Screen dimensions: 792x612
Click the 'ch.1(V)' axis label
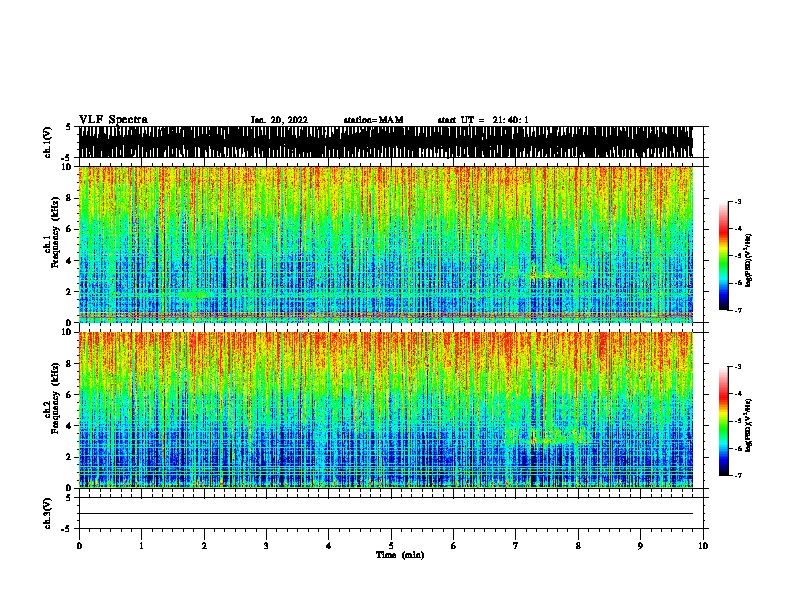point(47,142)
